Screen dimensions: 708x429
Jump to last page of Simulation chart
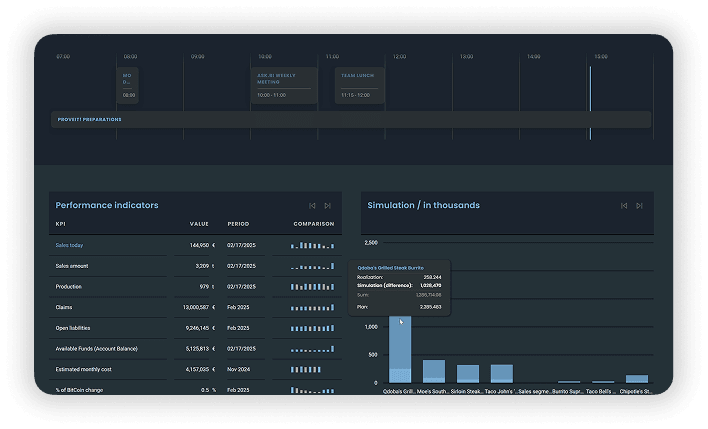pyautogui.click(x=639, y=205)
